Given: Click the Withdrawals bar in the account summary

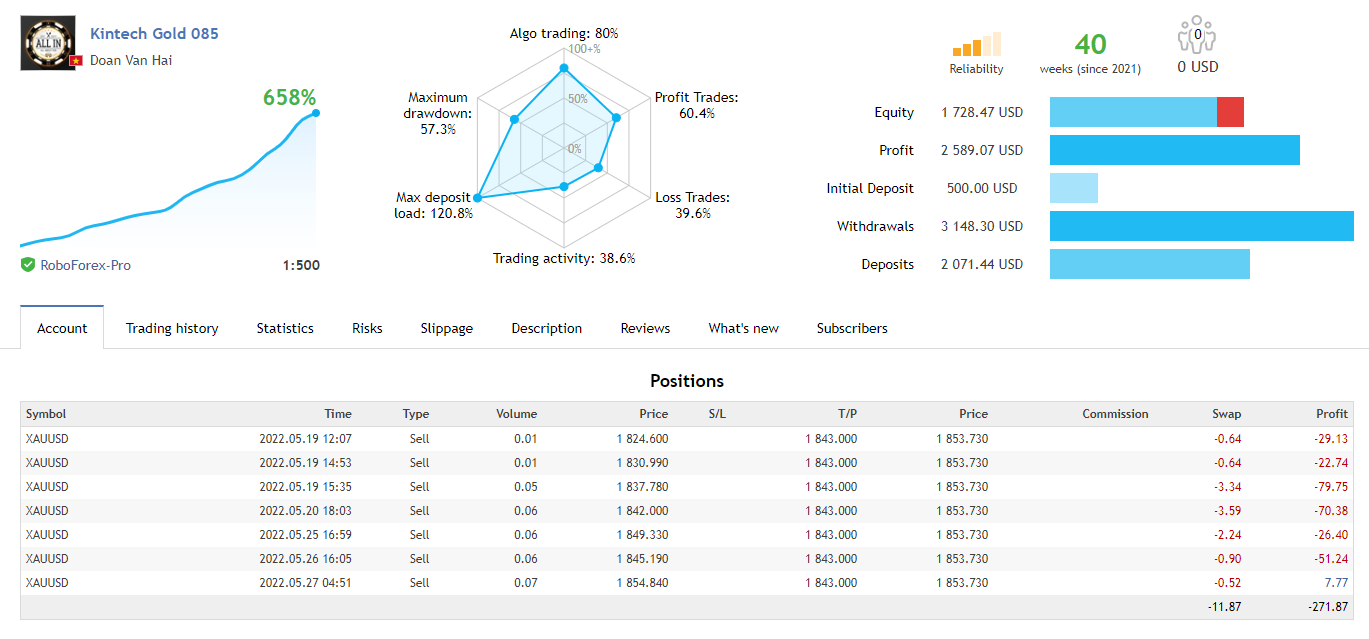Looking at the screenshot, I should [x=1201, y=226].
